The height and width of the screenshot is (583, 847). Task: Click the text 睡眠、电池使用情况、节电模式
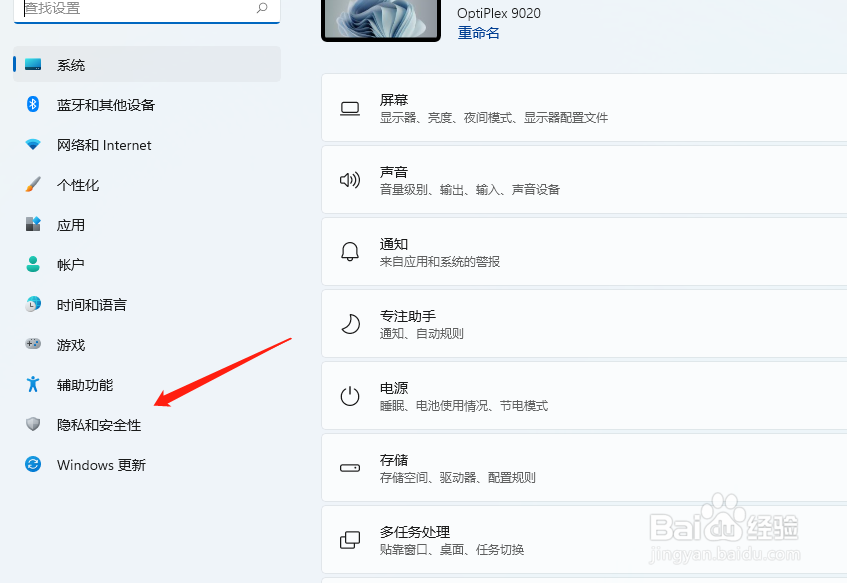pyautogui.click(x=464, y=406)
